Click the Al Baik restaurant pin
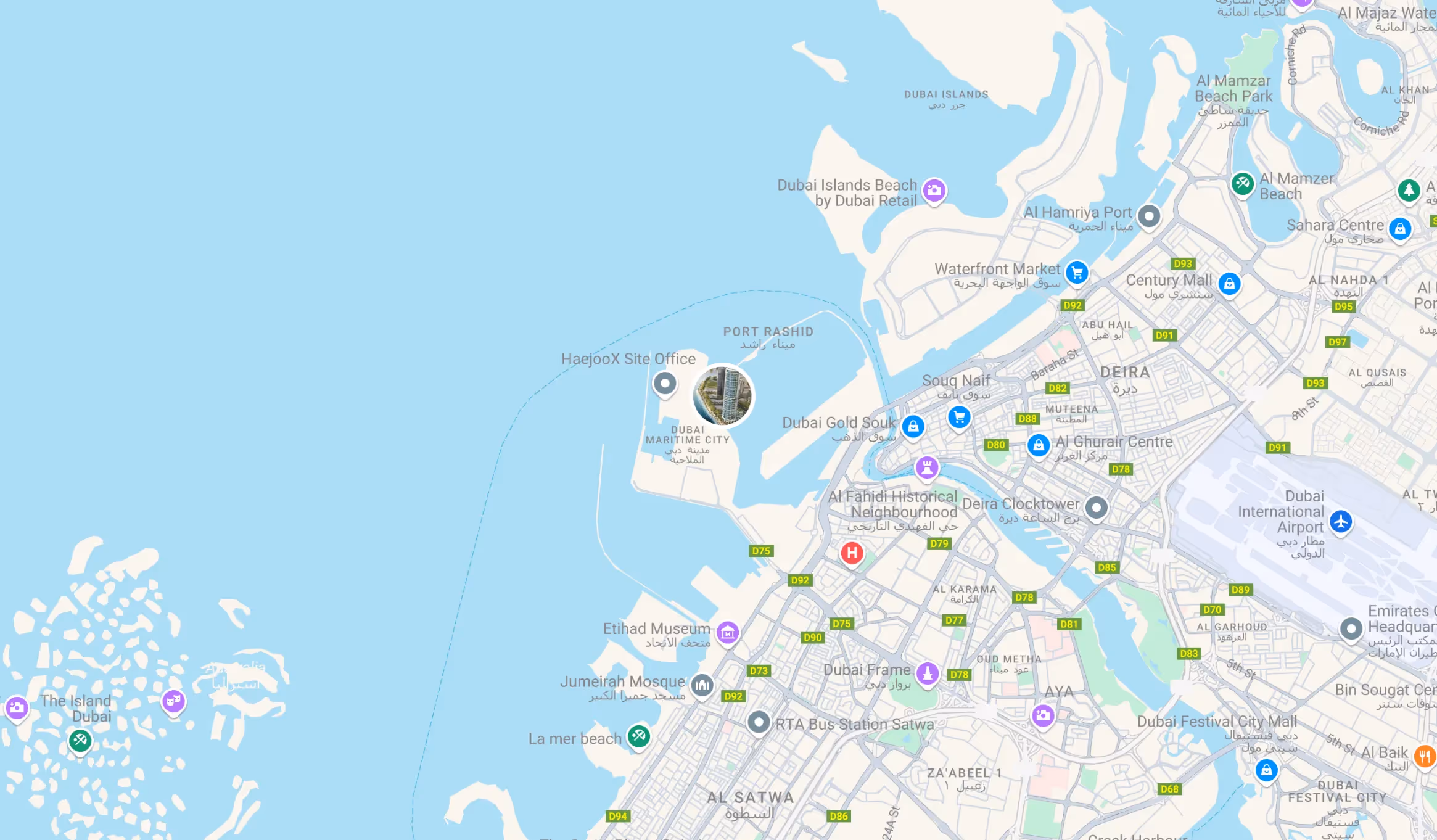 [1424, 756]
